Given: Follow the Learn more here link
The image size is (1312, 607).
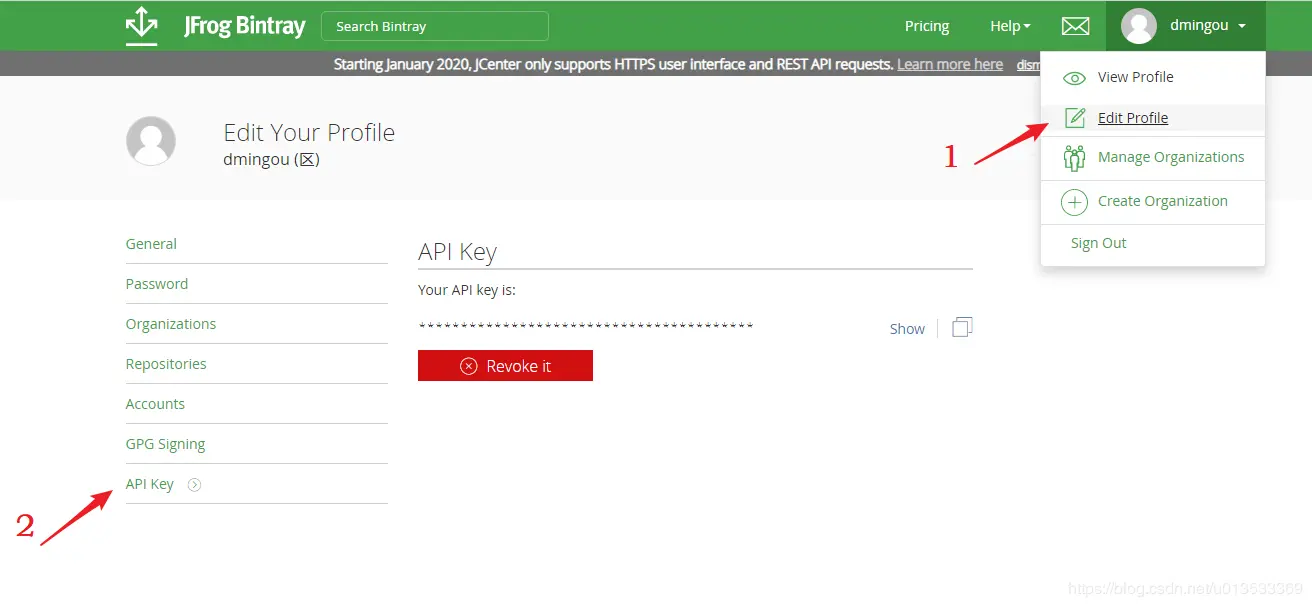Looking at the screenshot, I should pos(950,64).
